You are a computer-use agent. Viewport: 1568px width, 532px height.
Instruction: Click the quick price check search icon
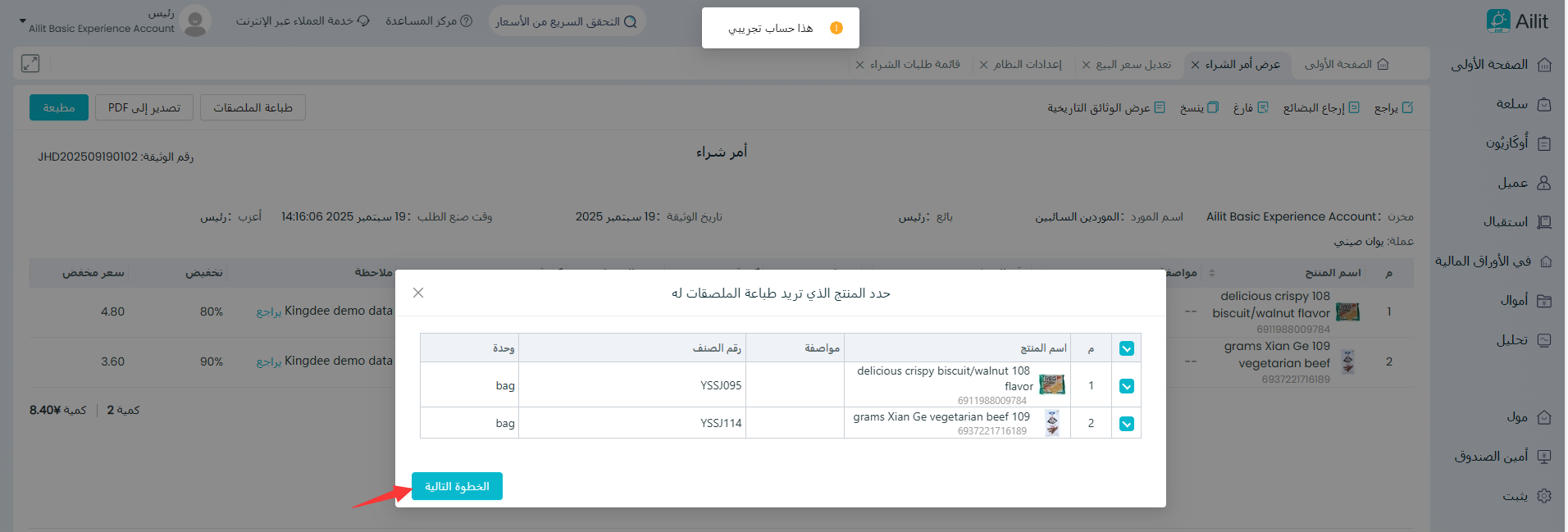[x=630, y=22]
